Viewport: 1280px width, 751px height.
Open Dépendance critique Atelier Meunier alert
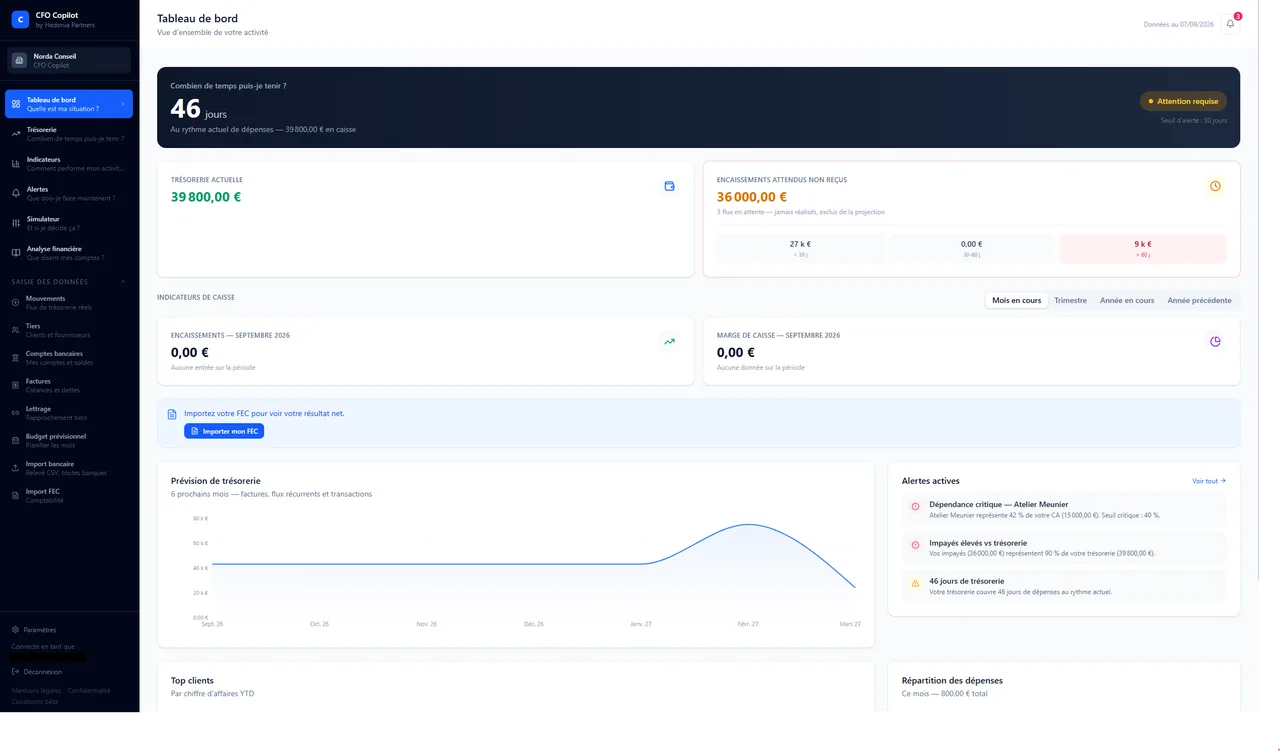(x=1064, y=510)
